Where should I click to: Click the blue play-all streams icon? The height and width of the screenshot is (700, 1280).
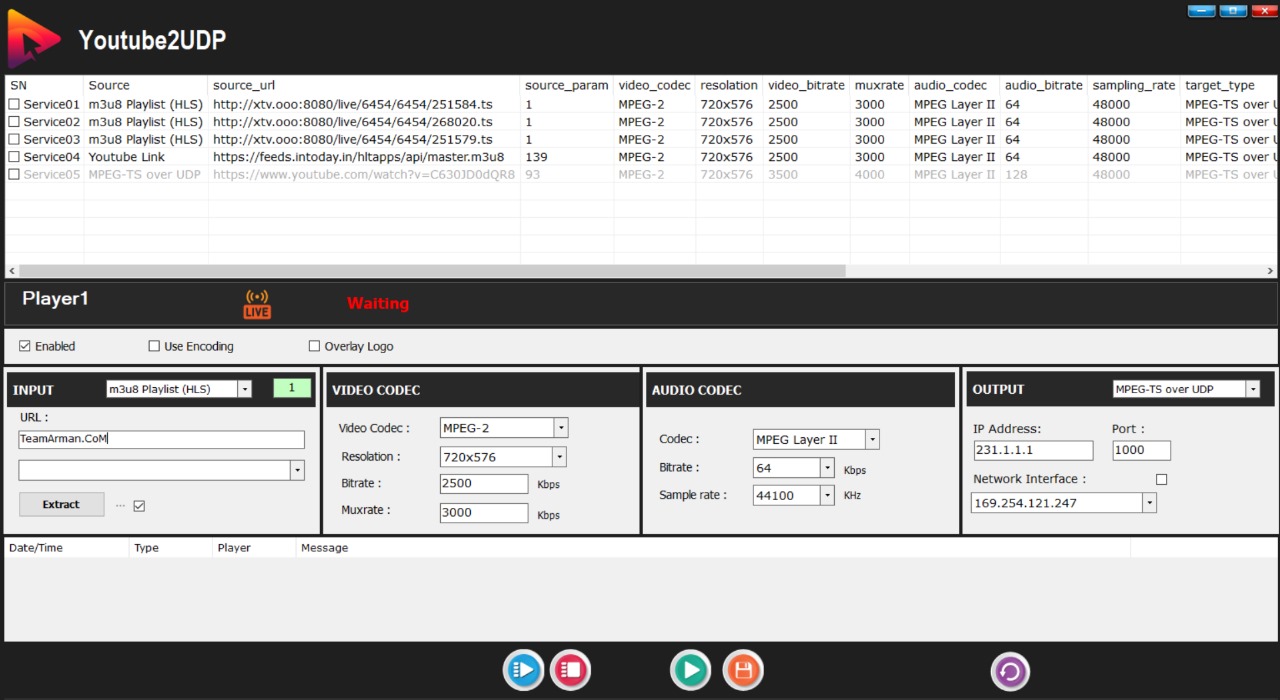coord(523,670)
